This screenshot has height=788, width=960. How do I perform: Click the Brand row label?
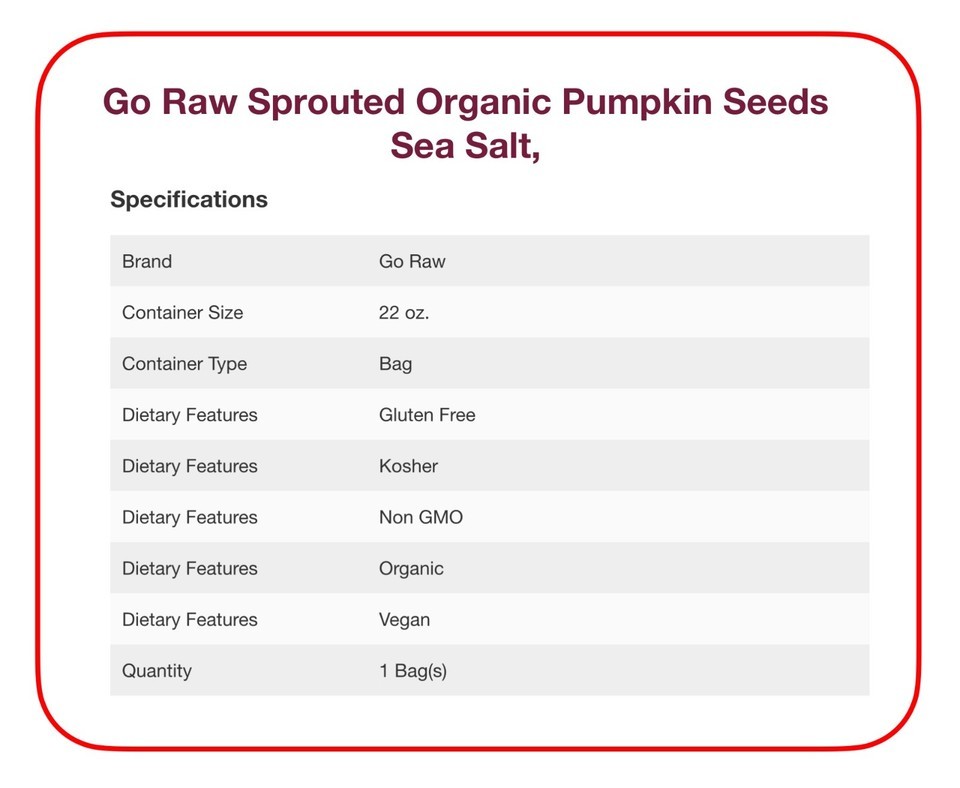pyautogui.click(x=147, y=261)
